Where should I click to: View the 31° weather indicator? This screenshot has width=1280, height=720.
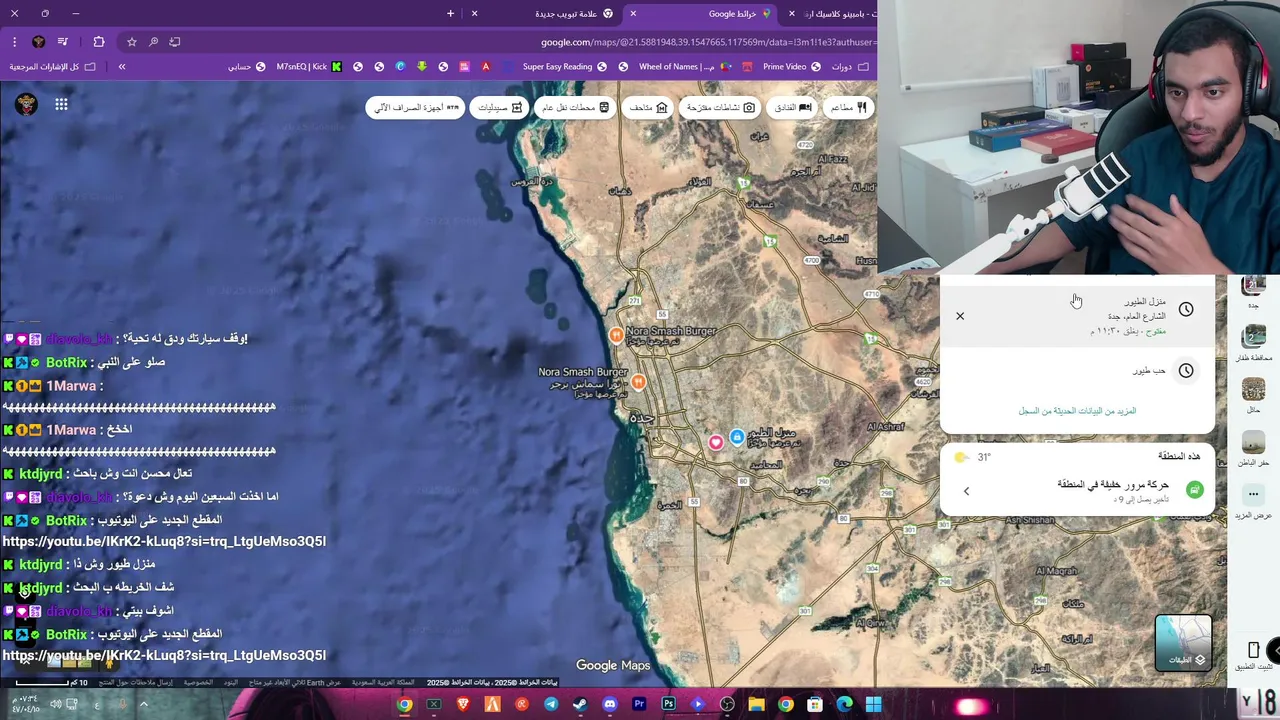[975, 457]
